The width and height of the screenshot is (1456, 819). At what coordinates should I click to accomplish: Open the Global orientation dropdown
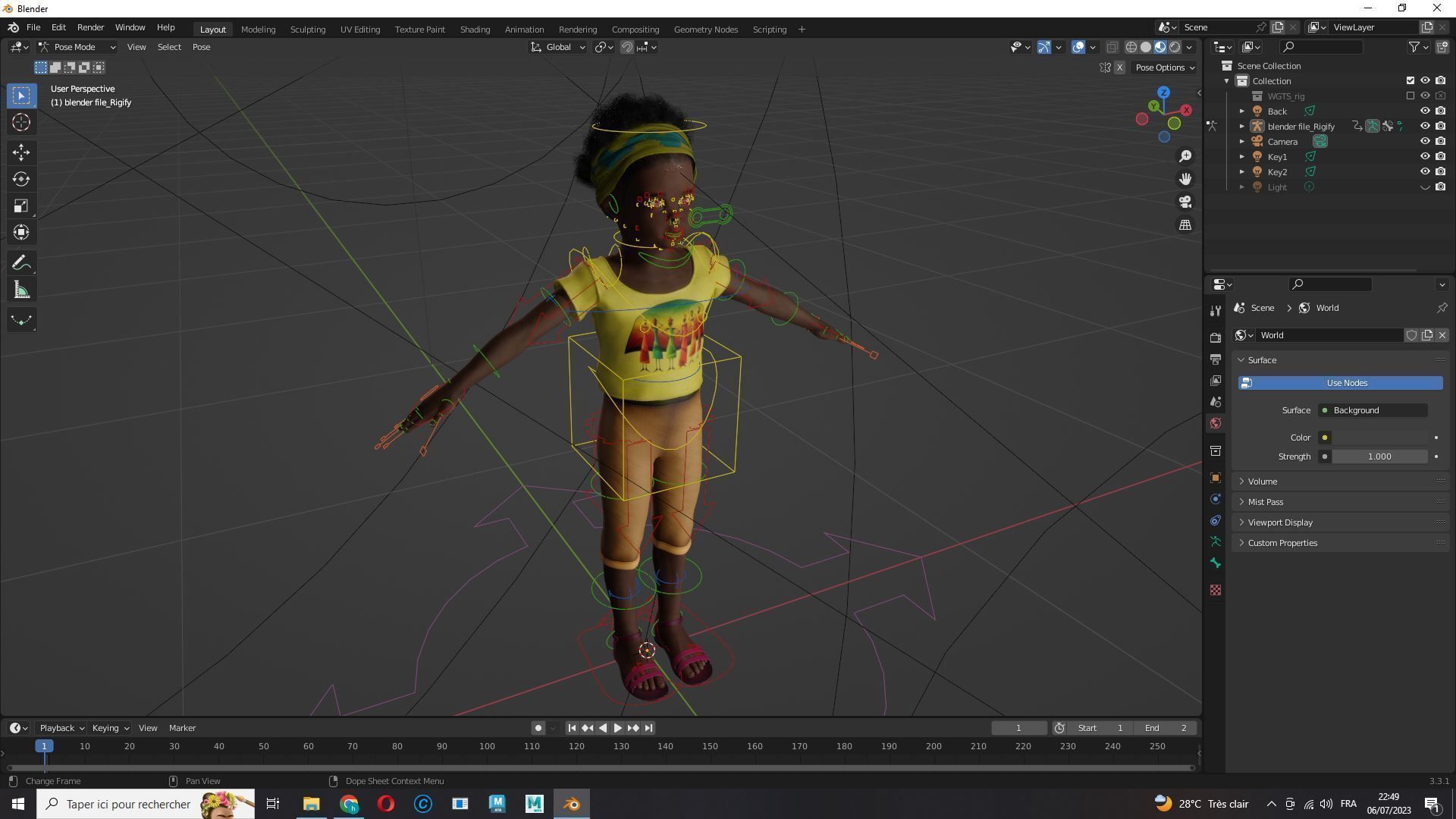[558, 47]
